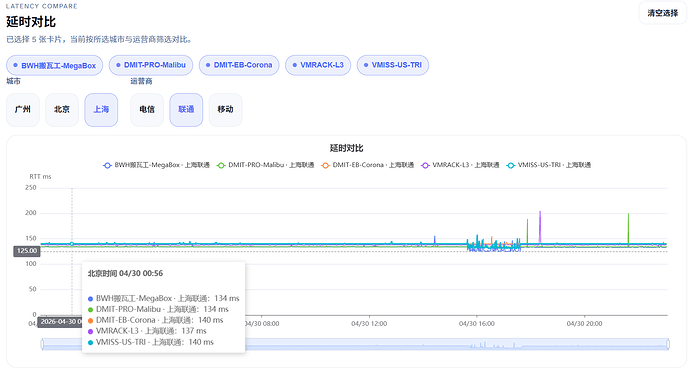
Task: Click tooltip header 北京时间 04/30 00:56
Action: click(125, 274)
